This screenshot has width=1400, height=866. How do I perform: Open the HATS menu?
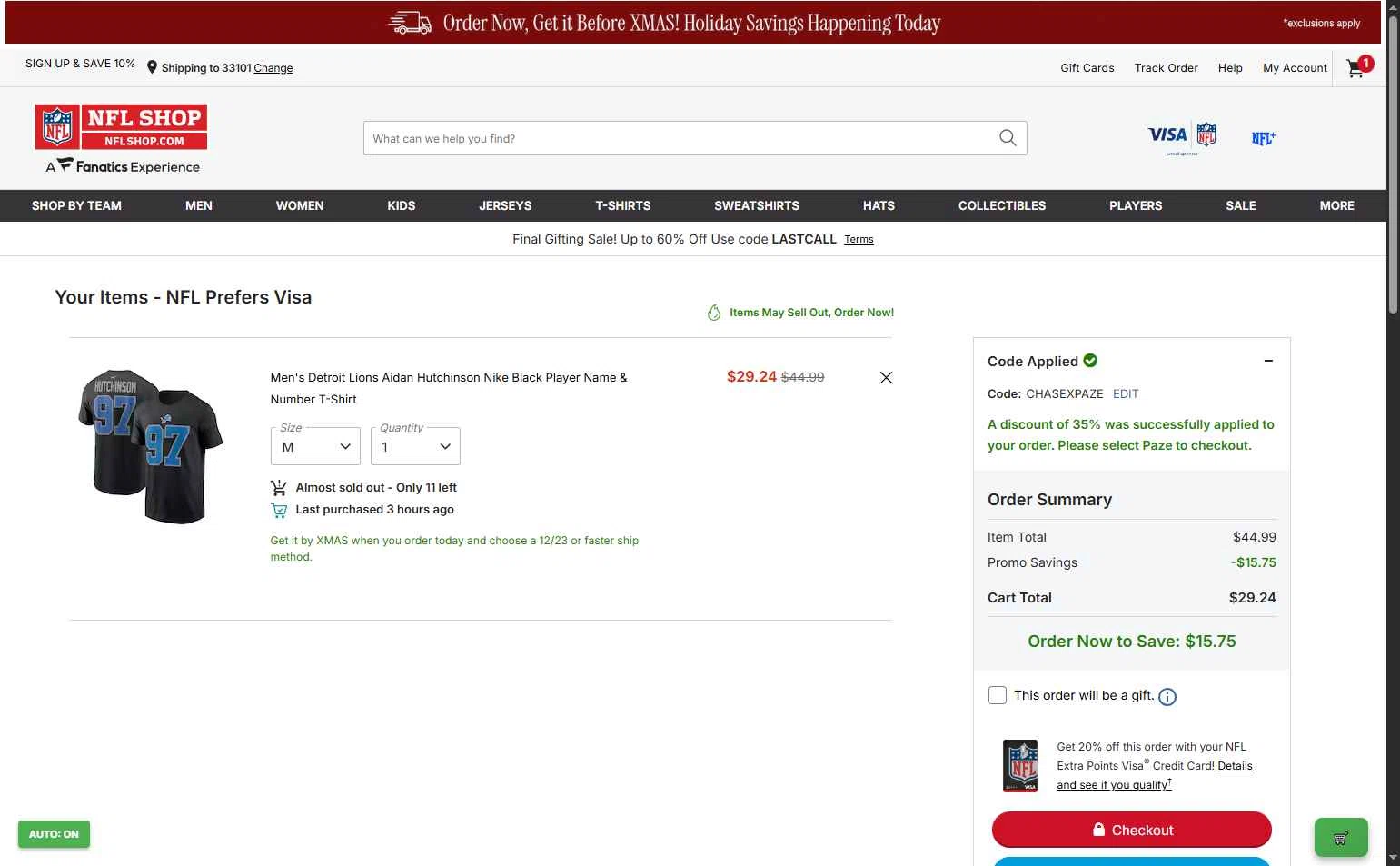pyautogui.click(x=879, y=205)
